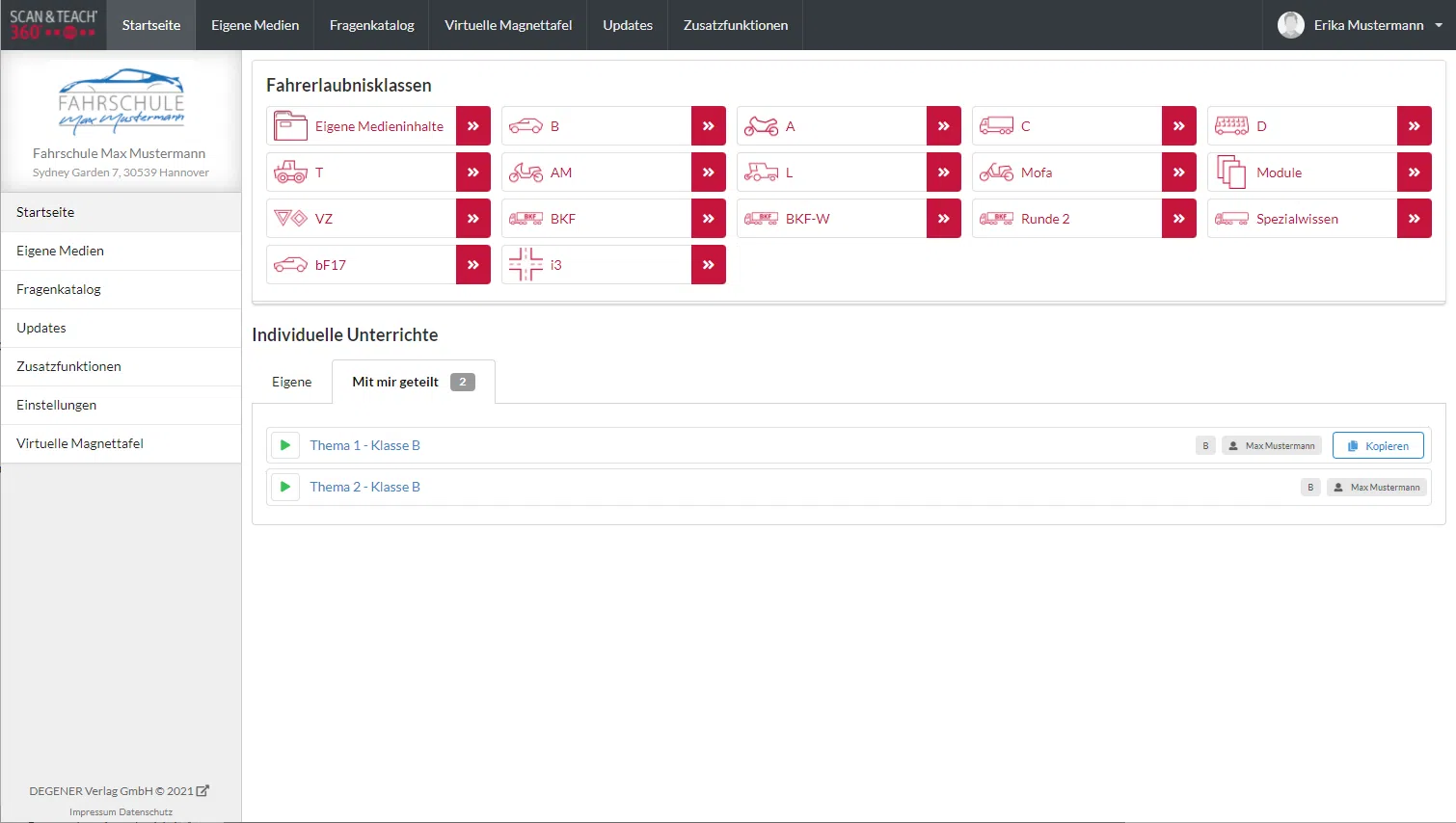Go to Einstellungen in the sidebar
Viewport: 1456px width, 823px height.
tap(57, 405)
